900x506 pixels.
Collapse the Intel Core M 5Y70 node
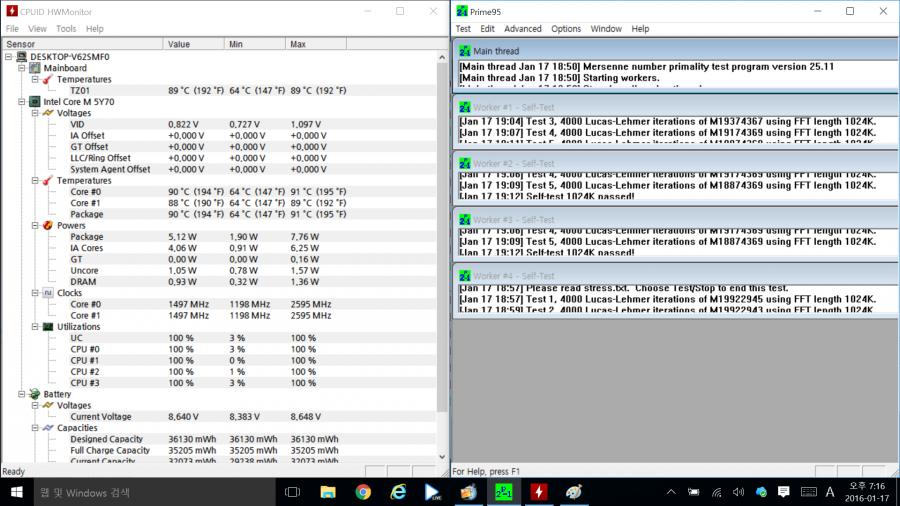click(21, 102)
